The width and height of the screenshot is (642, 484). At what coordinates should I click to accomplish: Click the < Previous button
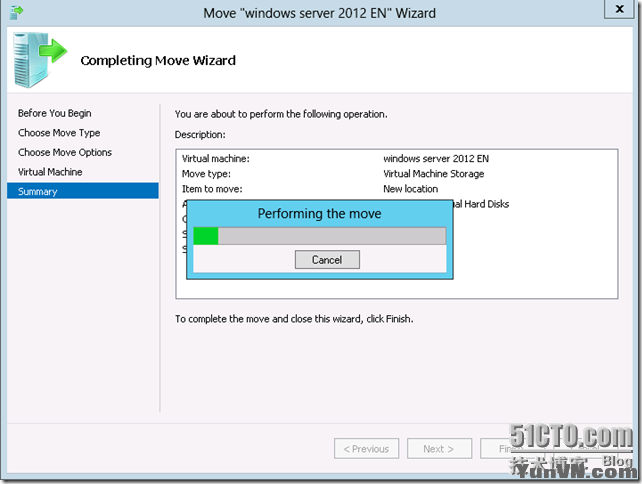tap(366, 449)
